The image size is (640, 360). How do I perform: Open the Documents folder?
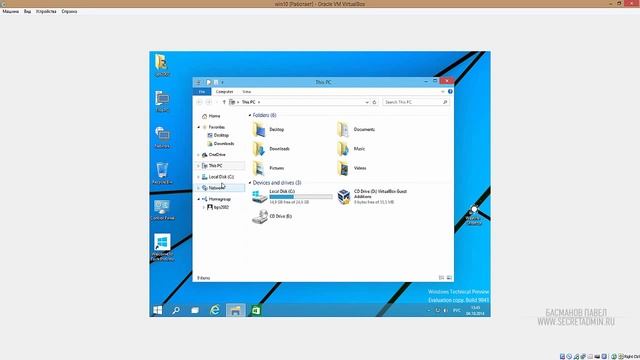[356, 130]
